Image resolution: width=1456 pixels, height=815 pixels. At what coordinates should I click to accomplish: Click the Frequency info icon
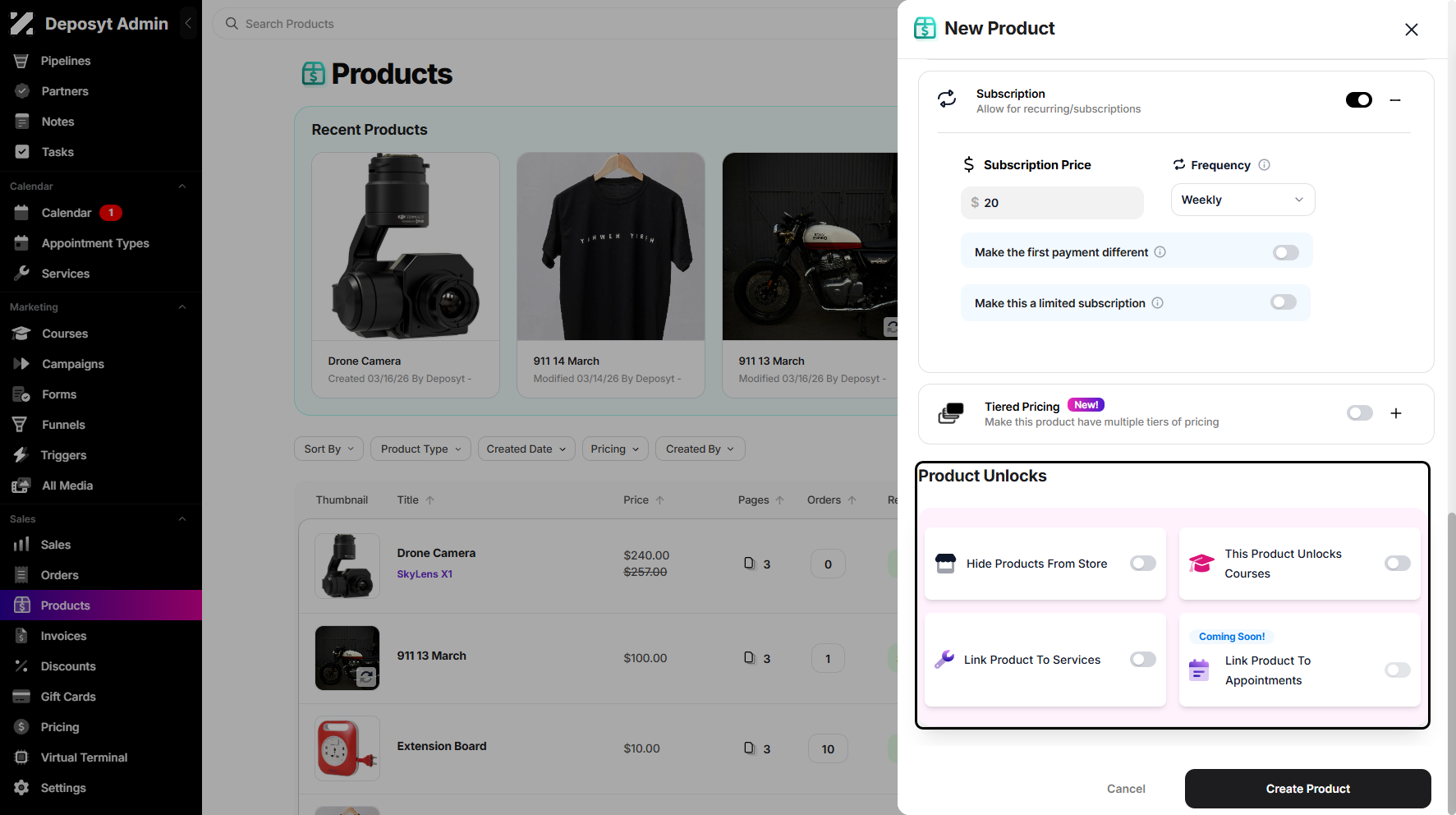click(x=1264, y=165)
